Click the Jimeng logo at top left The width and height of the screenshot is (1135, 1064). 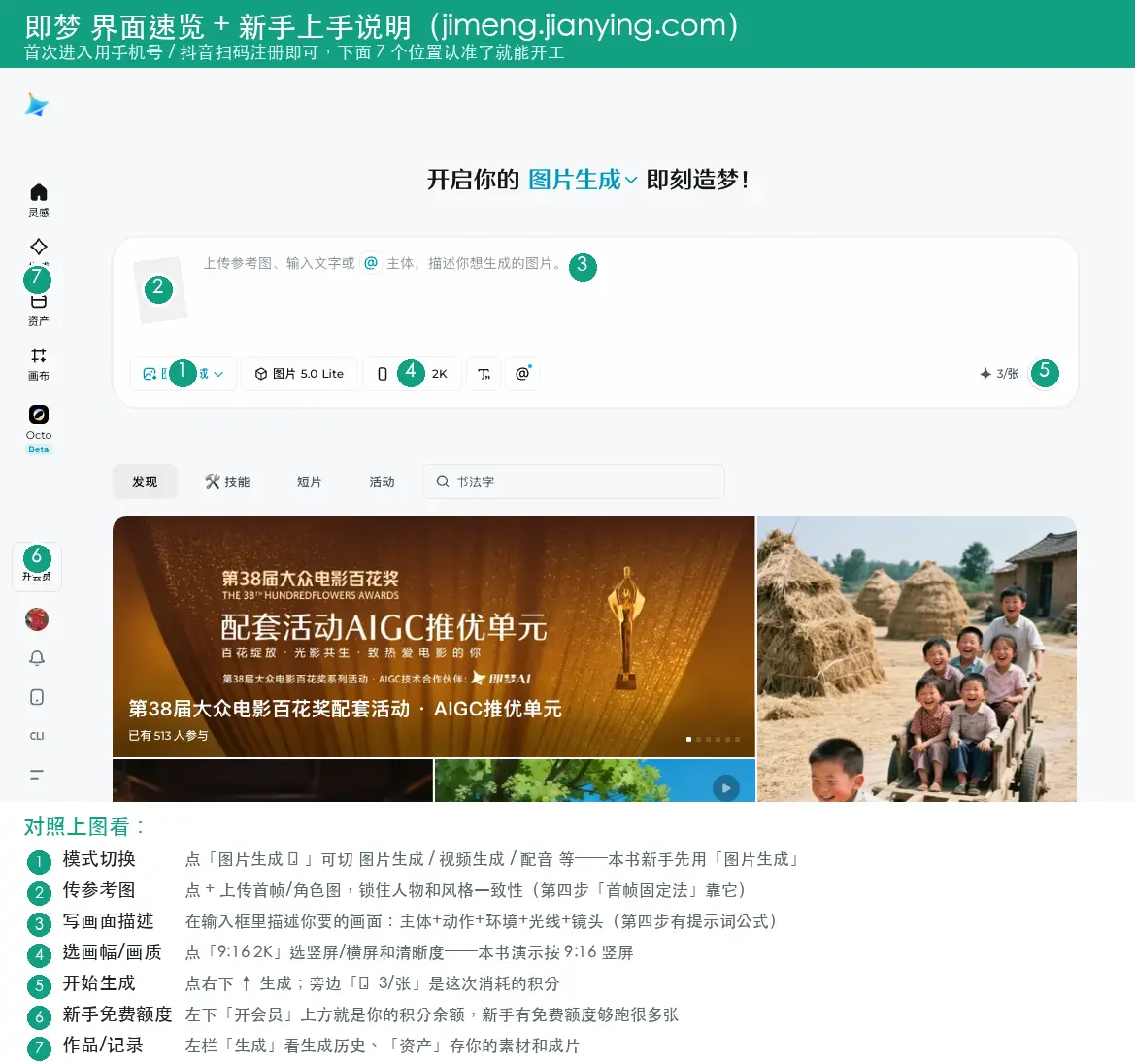[36, 106]
